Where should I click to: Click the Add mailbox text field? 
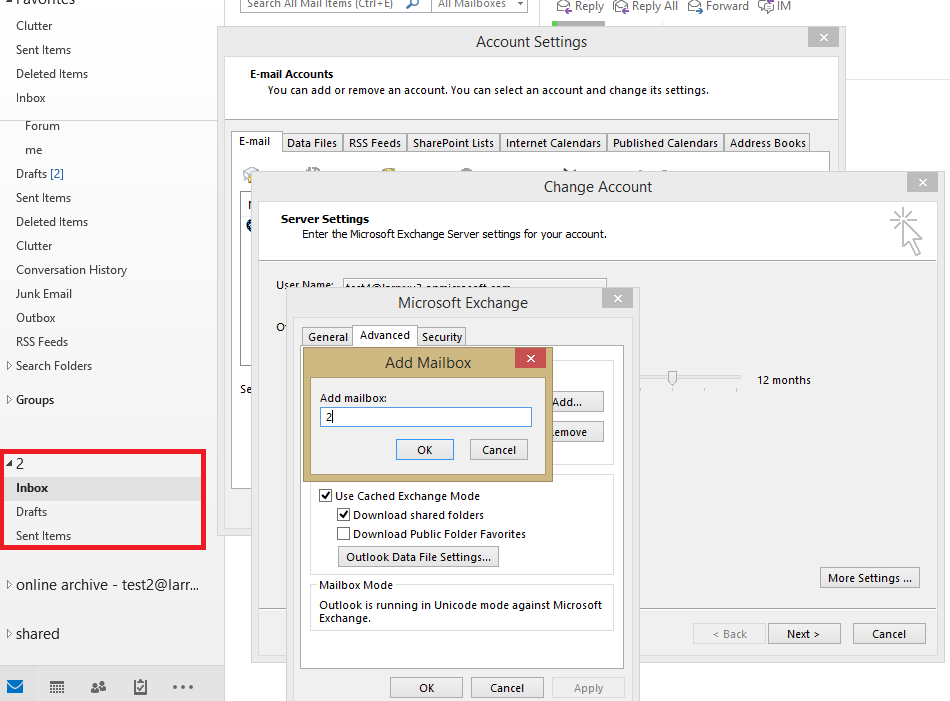[x=425, y=417]
